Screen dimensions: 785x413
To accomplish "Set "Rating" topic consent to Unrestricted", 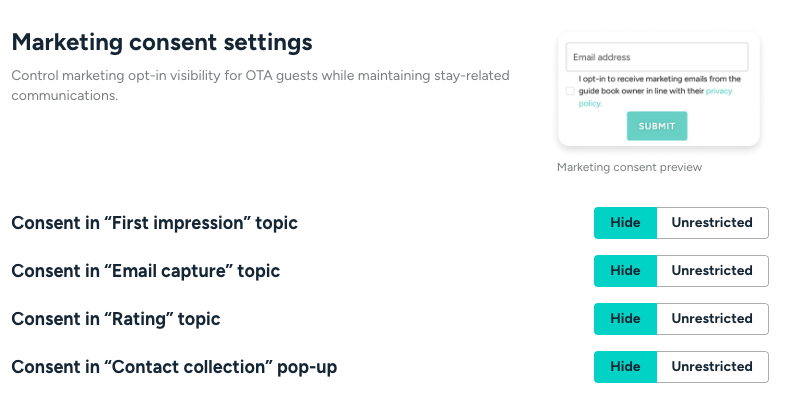I will tap(711, 319).
